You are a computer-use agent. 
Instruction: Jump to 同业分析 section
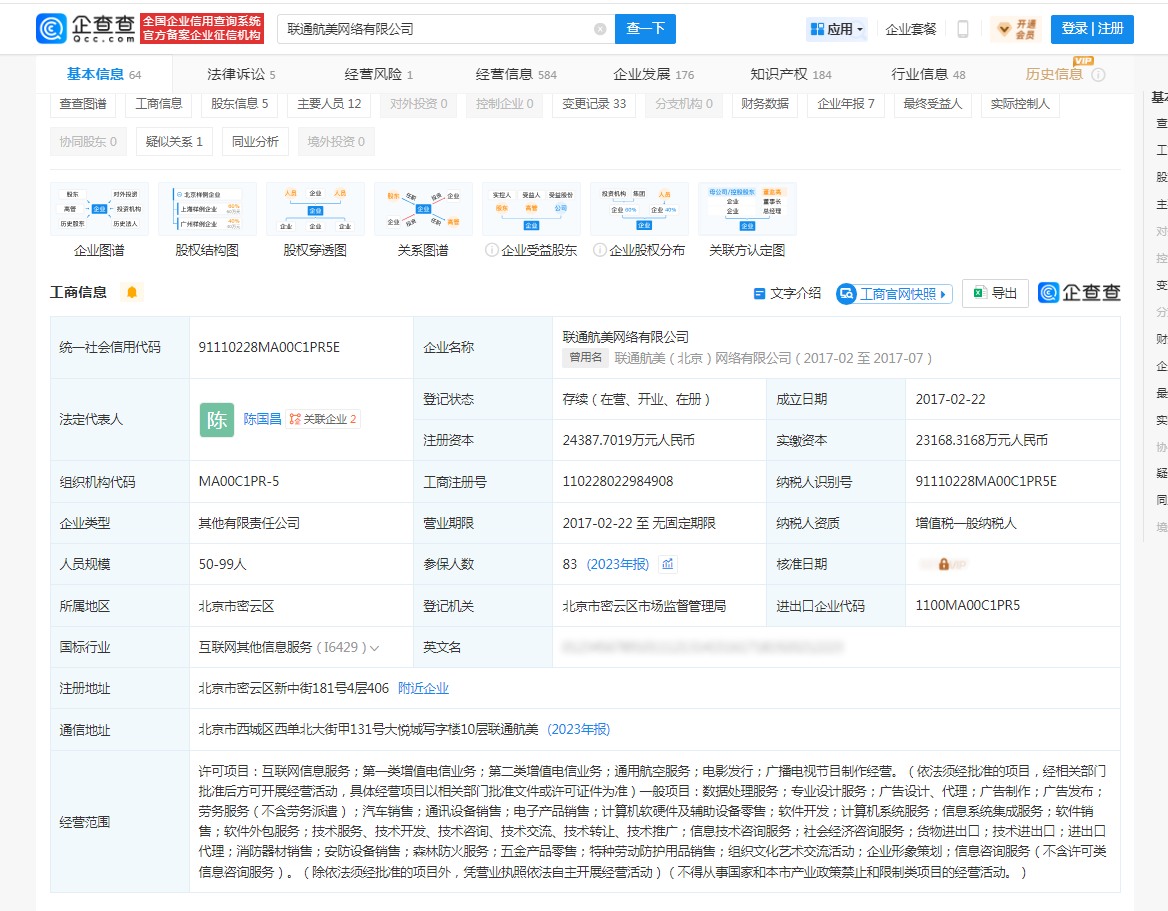click(x=256, y=142)
